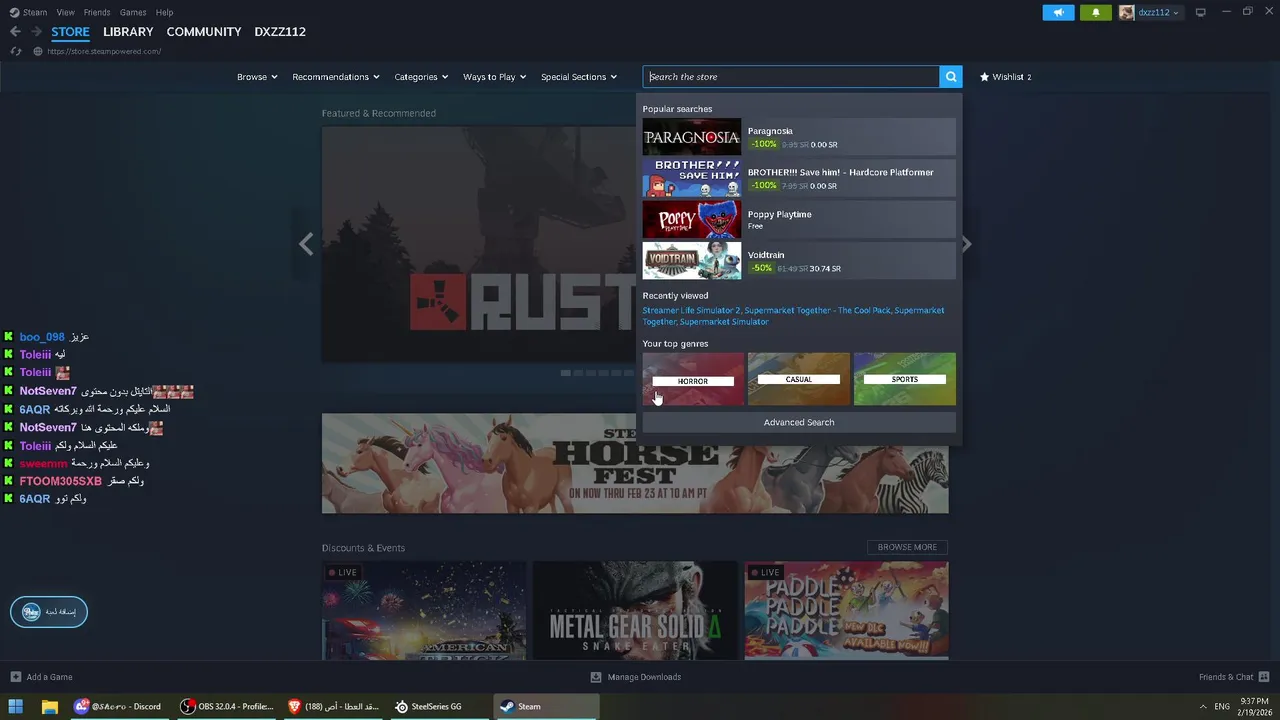The image size is (1280, 720).
Task: Open the Friends menu
Action: tap(97, 12)
